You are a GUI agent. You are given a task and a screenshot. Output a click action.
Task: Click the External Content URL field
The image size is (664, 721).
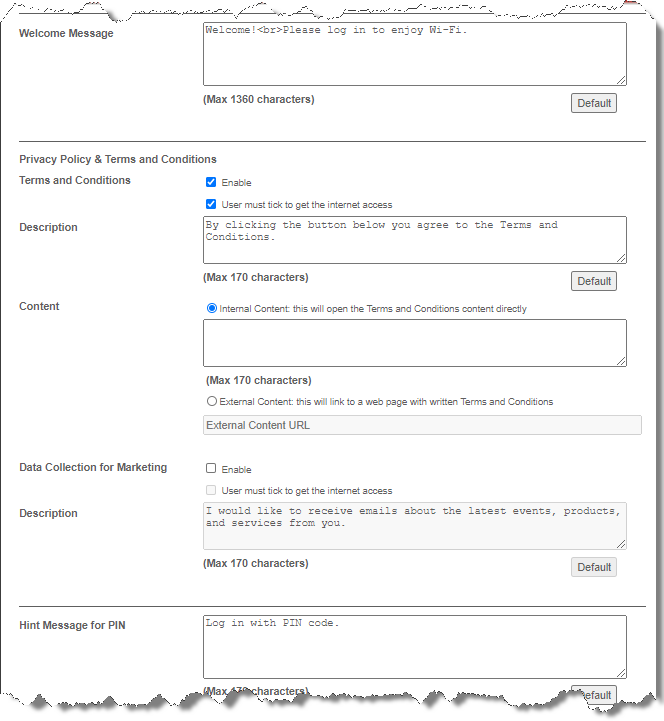[422, 425]
